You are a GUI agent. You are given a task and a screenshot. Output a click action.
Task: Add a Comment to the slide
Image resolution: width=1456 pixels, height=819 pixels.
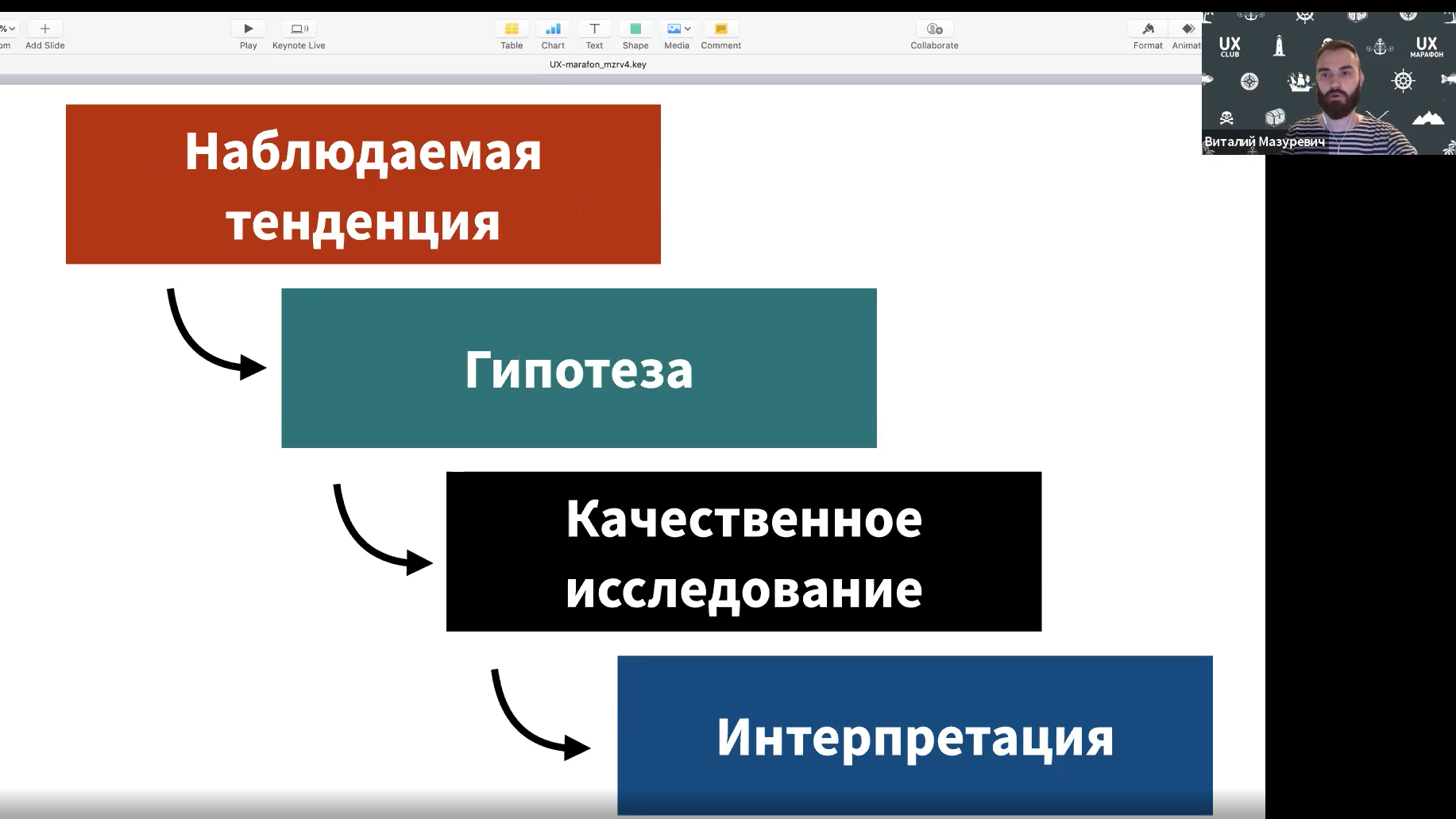click(x=720, y=29)
